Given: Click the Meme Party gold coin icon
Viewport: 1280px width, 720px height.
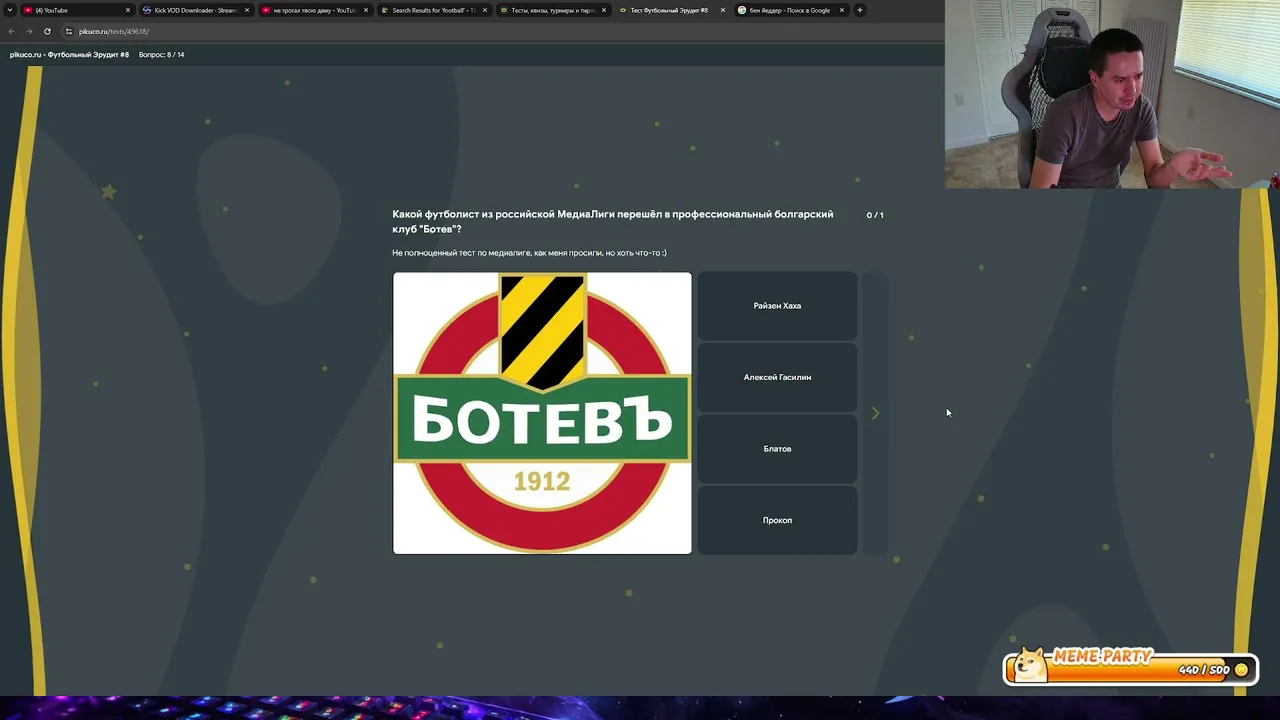Looking at the screenshot, I should point(1242,670).
